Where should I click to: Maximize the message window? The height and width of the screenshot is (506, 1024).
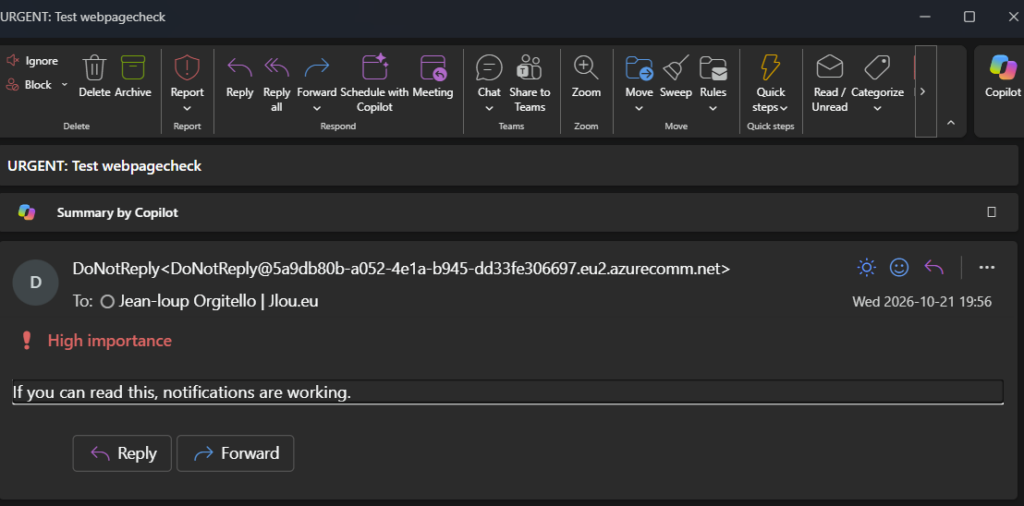tap(969, 17)
